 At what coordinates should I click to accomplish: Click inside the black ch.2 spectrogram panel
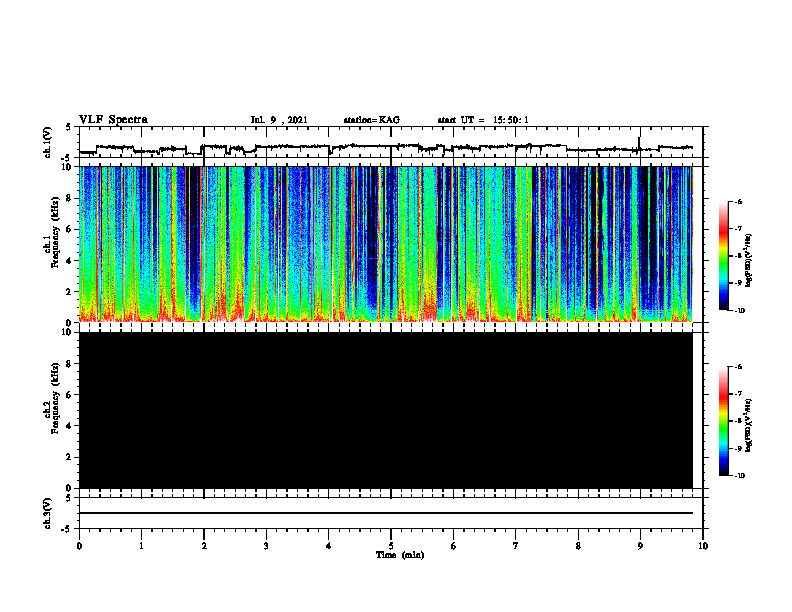(386, 410)
